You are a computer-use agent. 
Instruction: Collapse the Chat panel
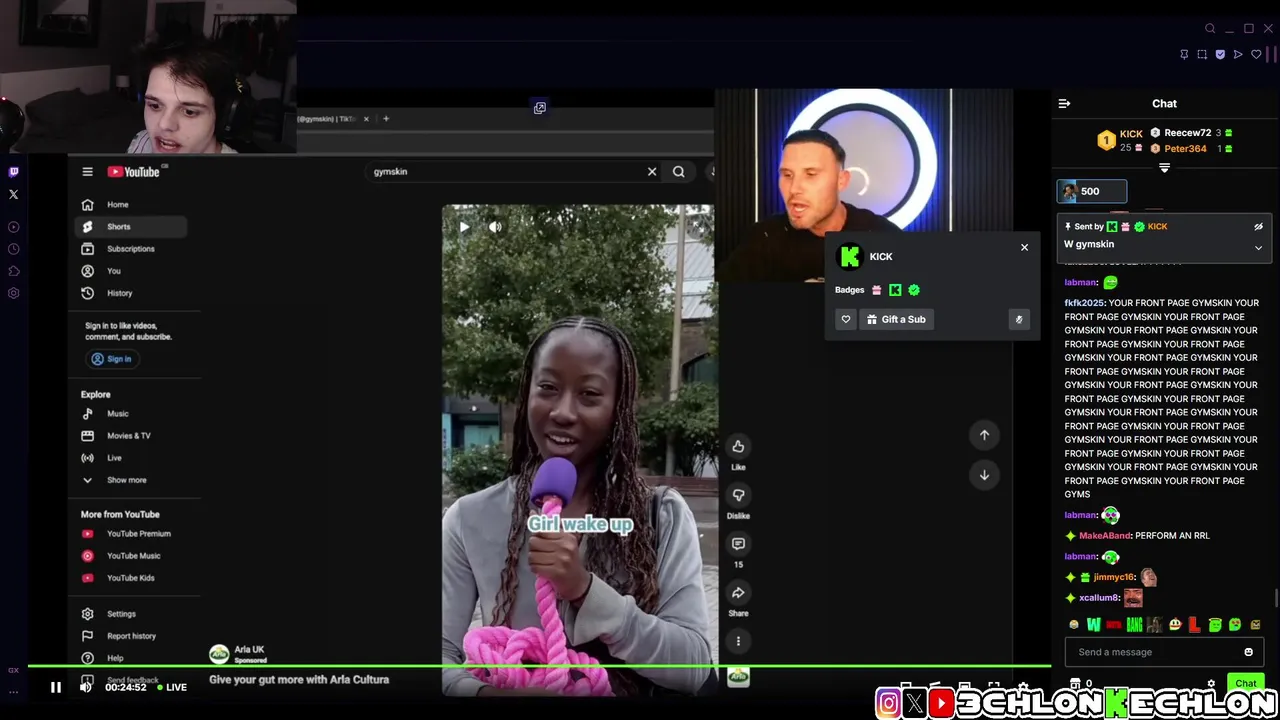click(x=1064, y=104)
